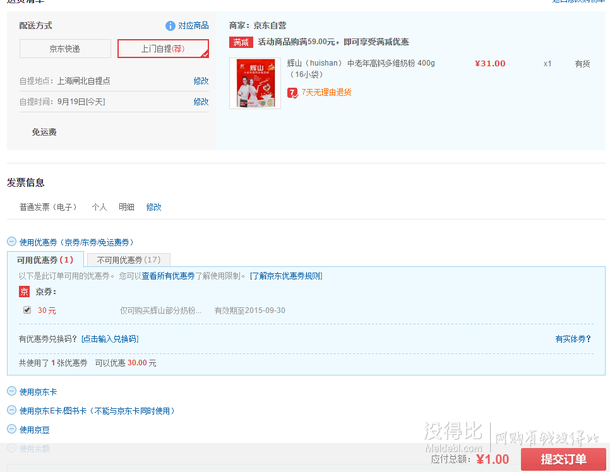Open the 辉山 milk powder product thumbnail
610x472 pixels.
point(255,83)
